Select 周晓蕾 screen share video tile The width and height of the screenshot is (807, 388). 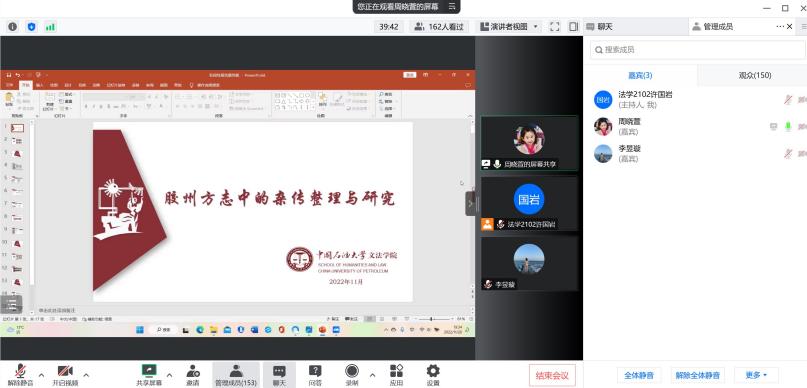pos(530,144)
